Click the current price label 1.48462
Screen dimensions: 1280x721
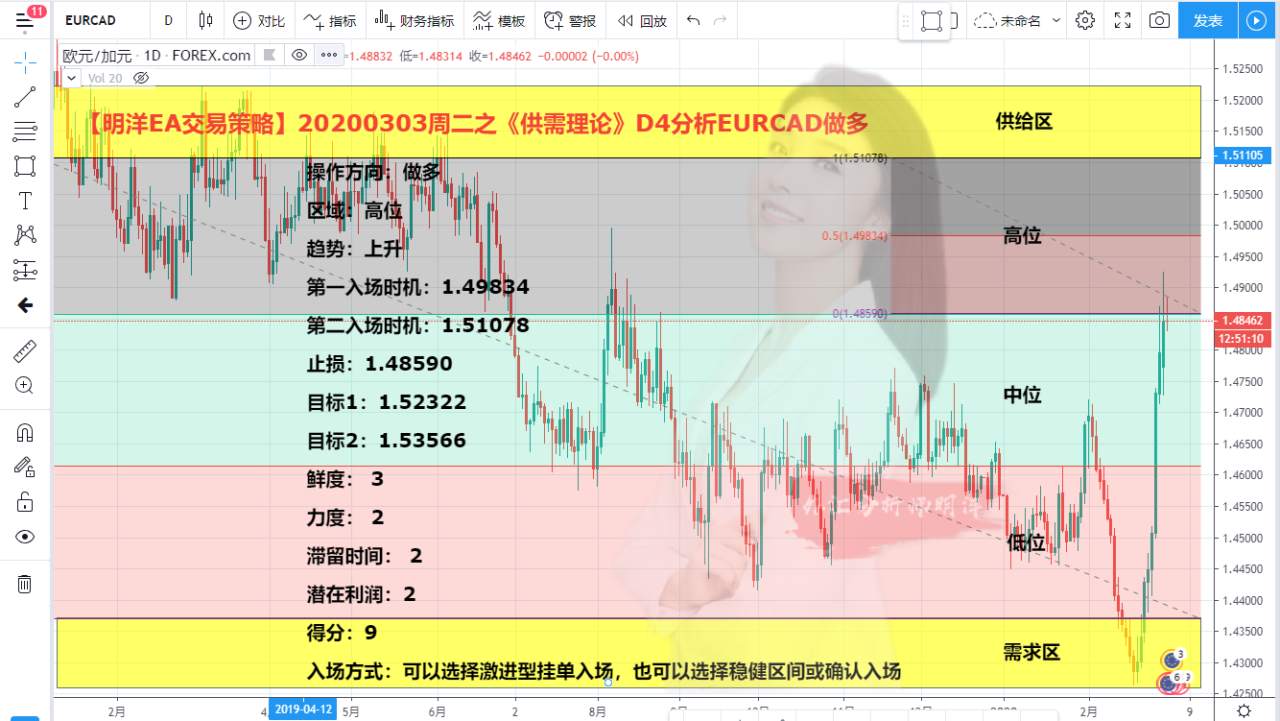1241,321
